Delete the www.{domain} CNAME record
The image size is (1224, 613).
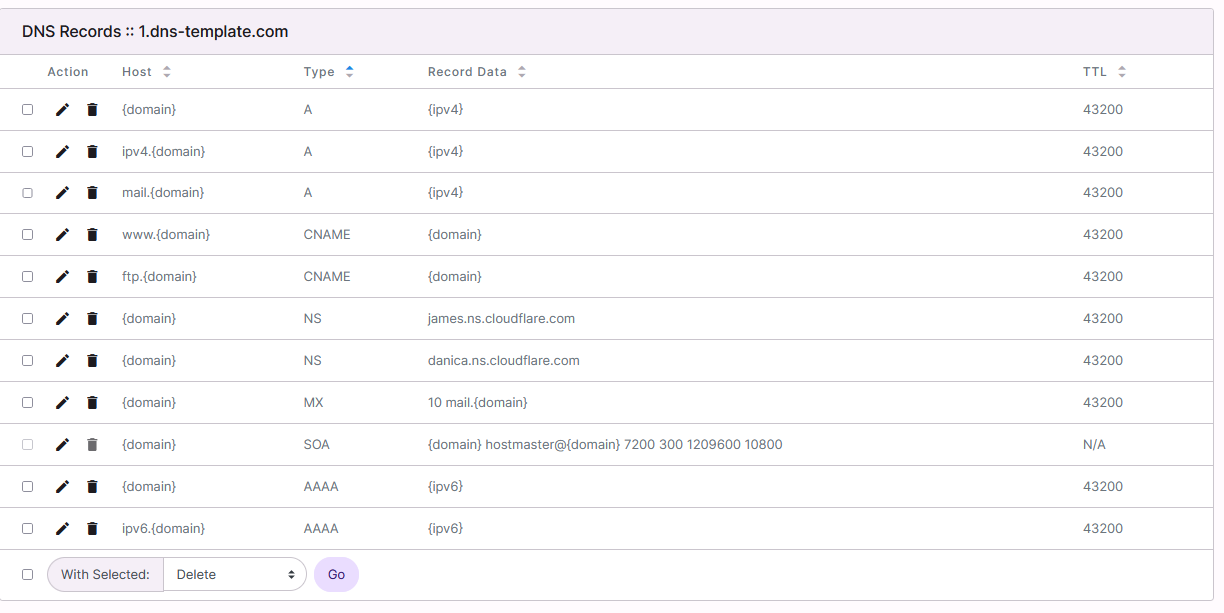click(91, 234)
